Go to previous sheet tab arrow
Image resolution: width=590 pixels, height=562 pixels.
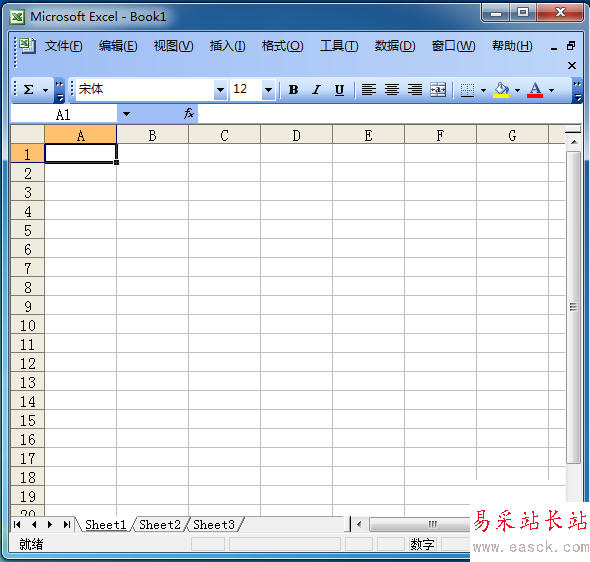click(34, 524)
